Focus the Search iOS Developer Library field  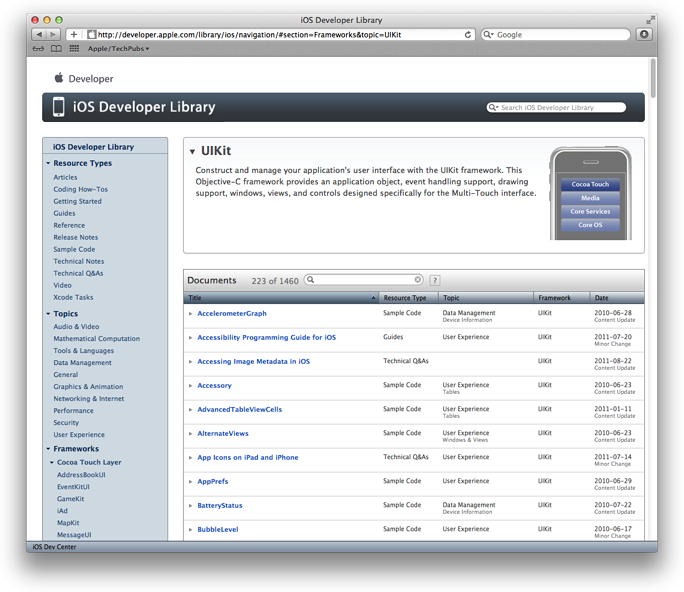(556, 107)
